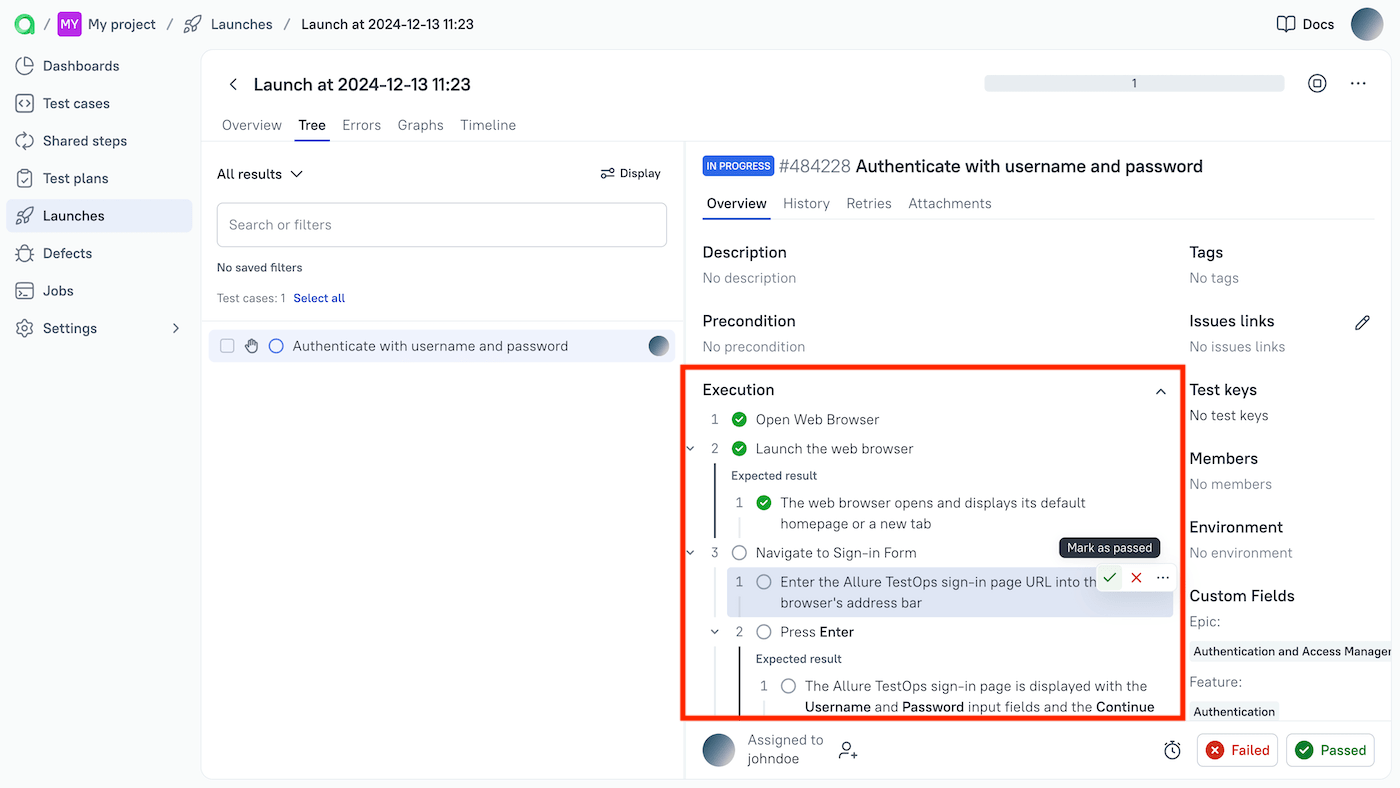The height and width of the screenshot is (788, 1400).
Task: Toggle status circle for Press Enter step
Action: 764,632
